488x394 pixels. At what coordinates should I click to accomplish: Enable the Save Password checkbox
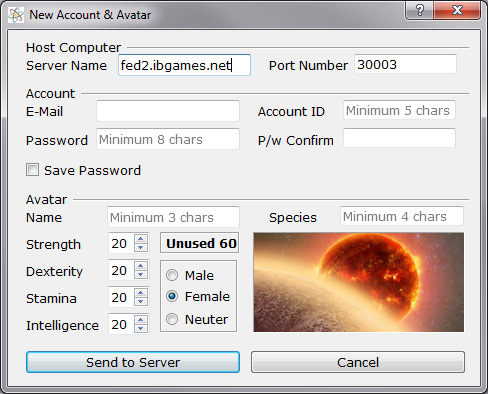pos(32,170)
